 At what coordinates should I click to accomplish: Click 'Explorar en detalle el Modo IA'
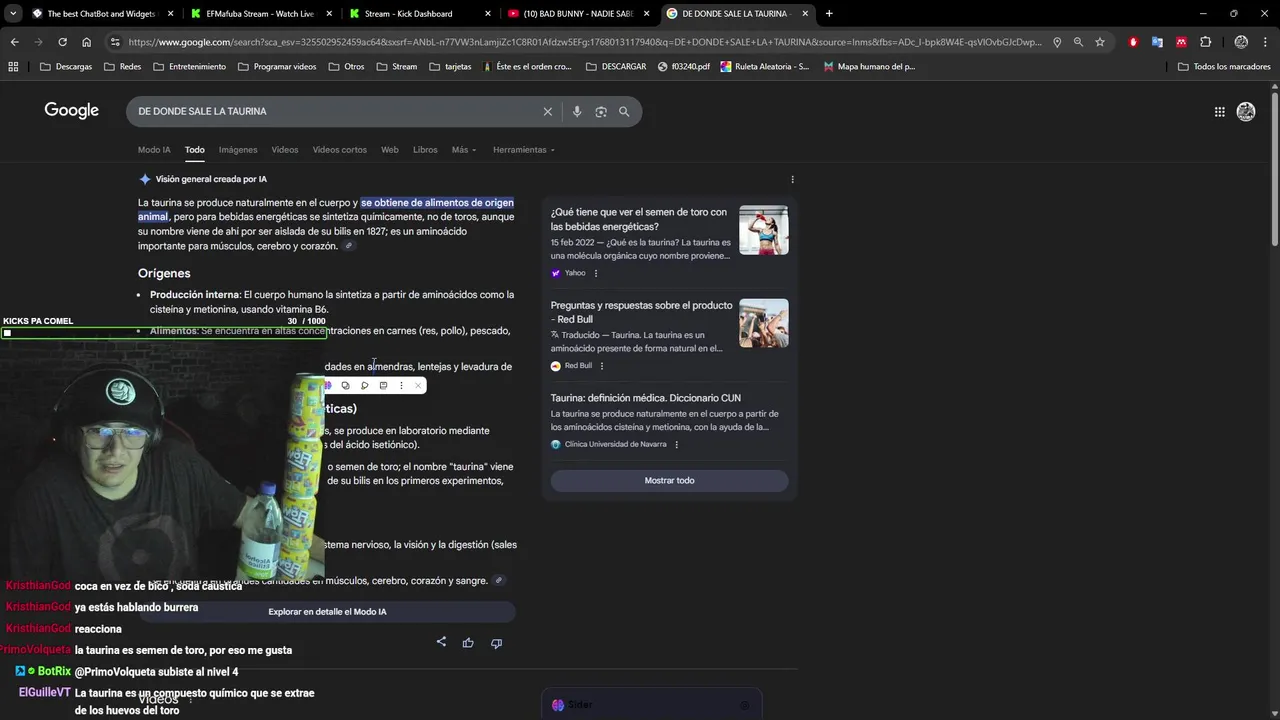click(327, 611)
